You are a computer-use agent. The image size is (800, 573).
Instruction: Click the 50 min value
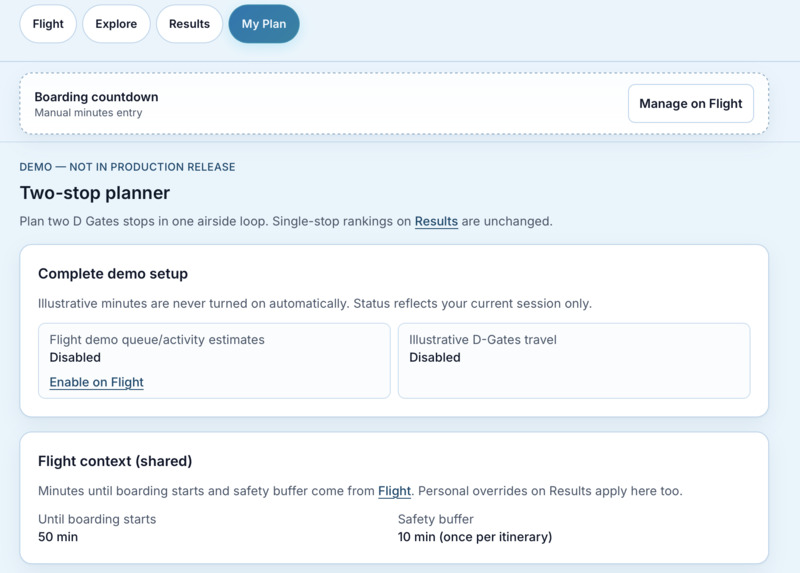(x=58, y=537)
